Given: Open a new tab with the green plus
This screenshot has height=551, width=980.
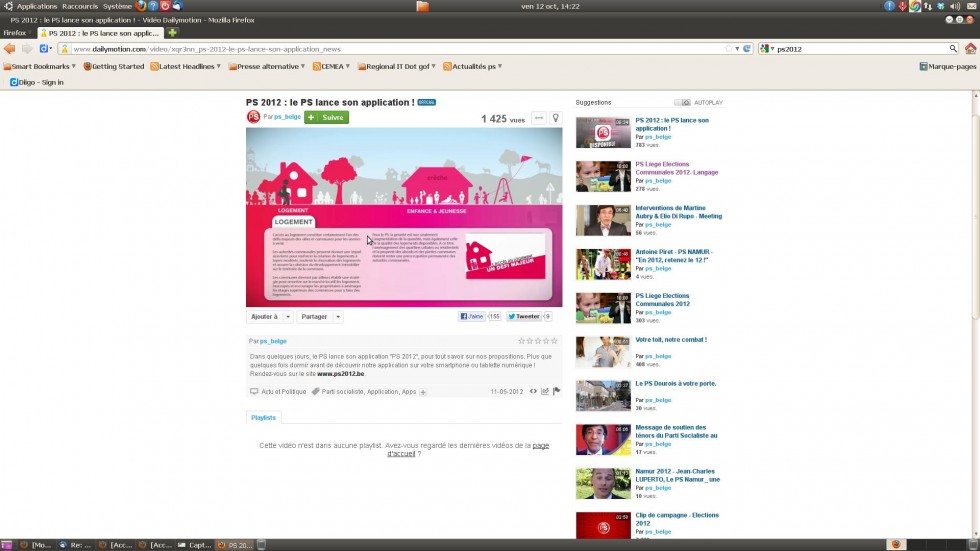Looking at the screenshot, I should click(172, 32).
